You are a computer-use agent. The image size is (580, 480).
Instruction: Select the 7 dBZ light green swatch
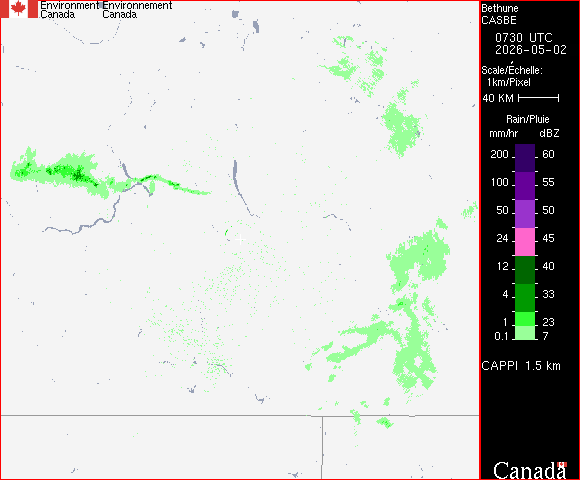tap(525, 333)
